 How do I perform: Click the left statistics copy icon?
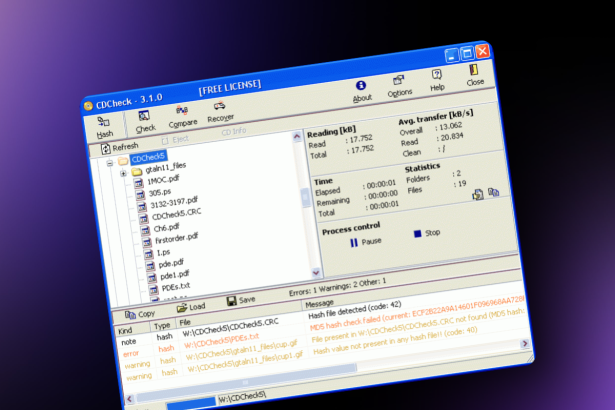point(478,195)
